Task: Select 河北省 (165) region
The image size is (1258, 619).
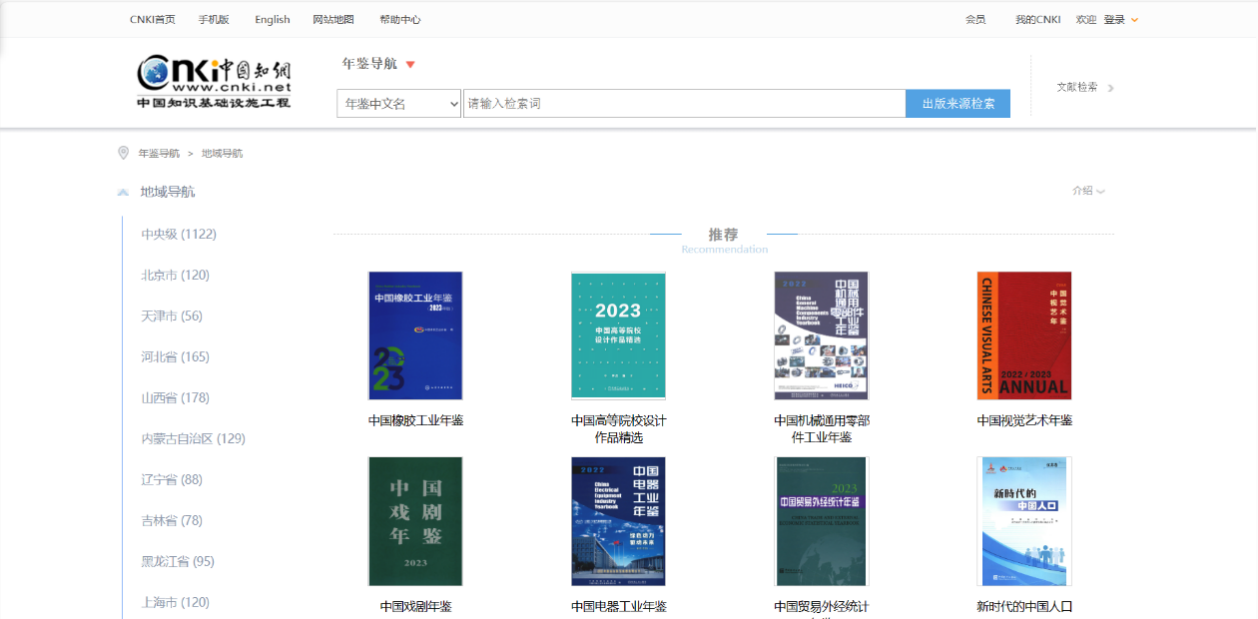Action: 175,357
